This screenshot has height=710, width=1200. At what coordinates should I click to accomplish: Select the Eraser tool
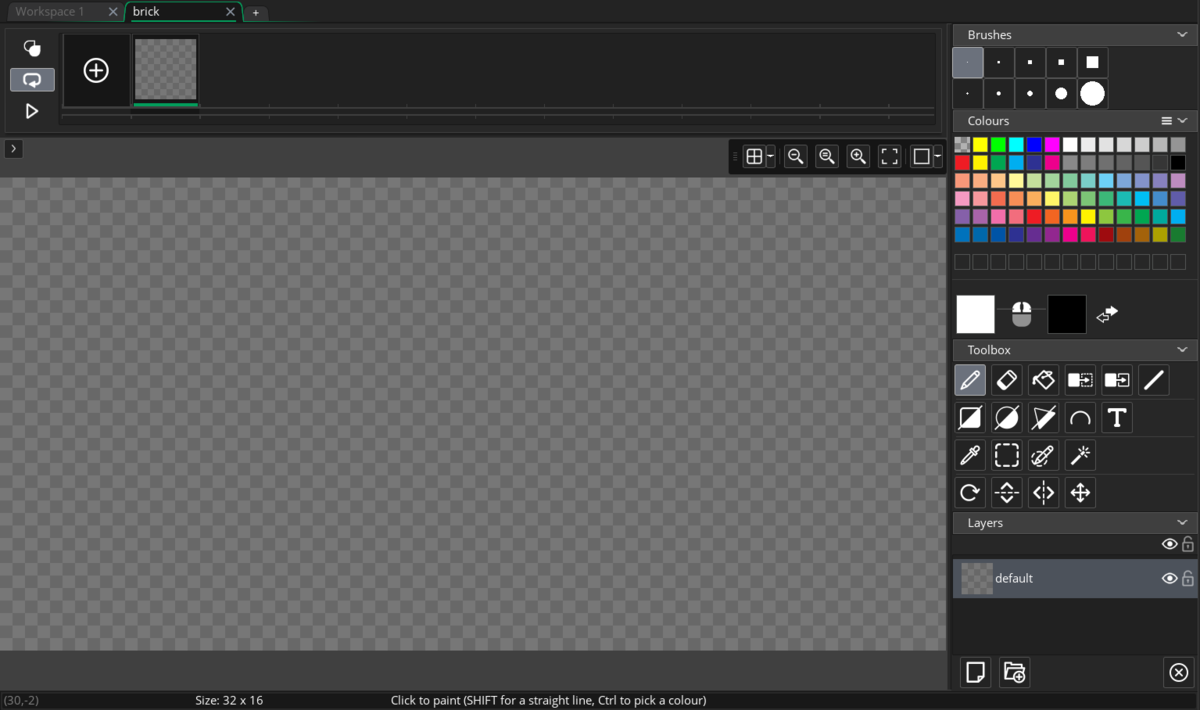pyautogui.click(x=1007, y=380)
